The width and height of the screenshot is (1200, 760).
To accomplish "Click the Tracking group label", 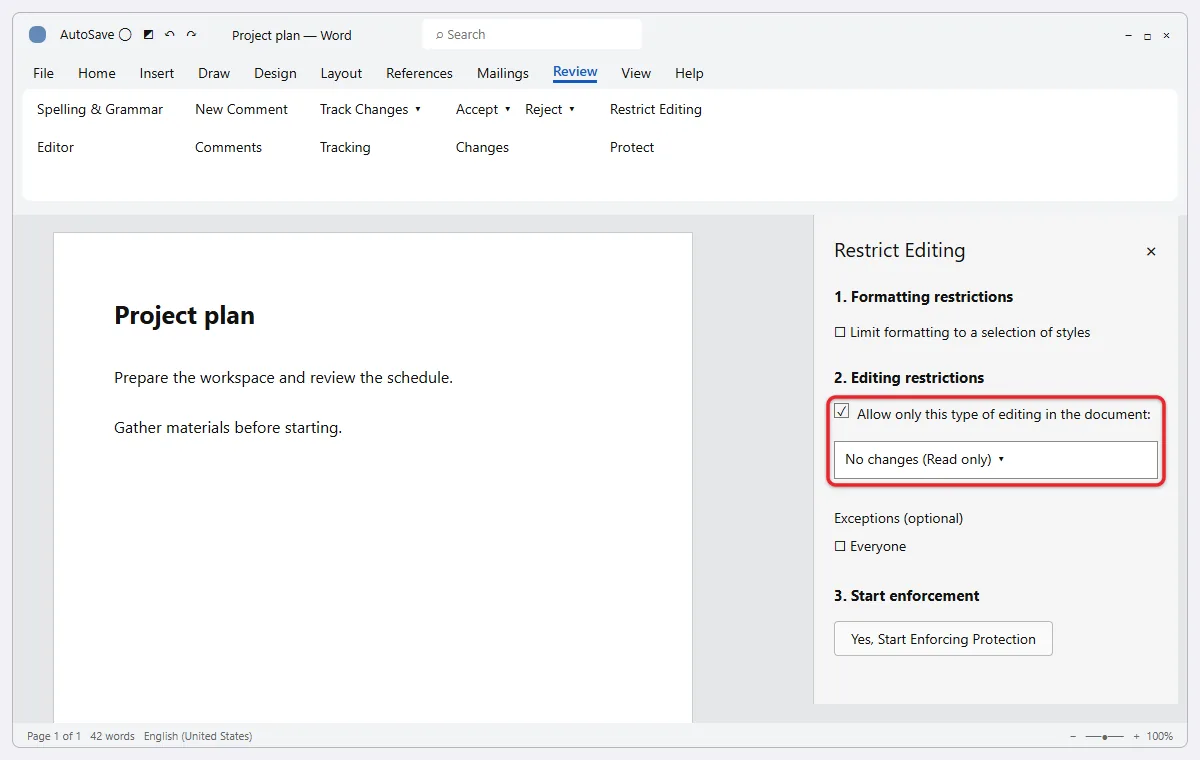I will pyautogui.click(x=345, y=147).
